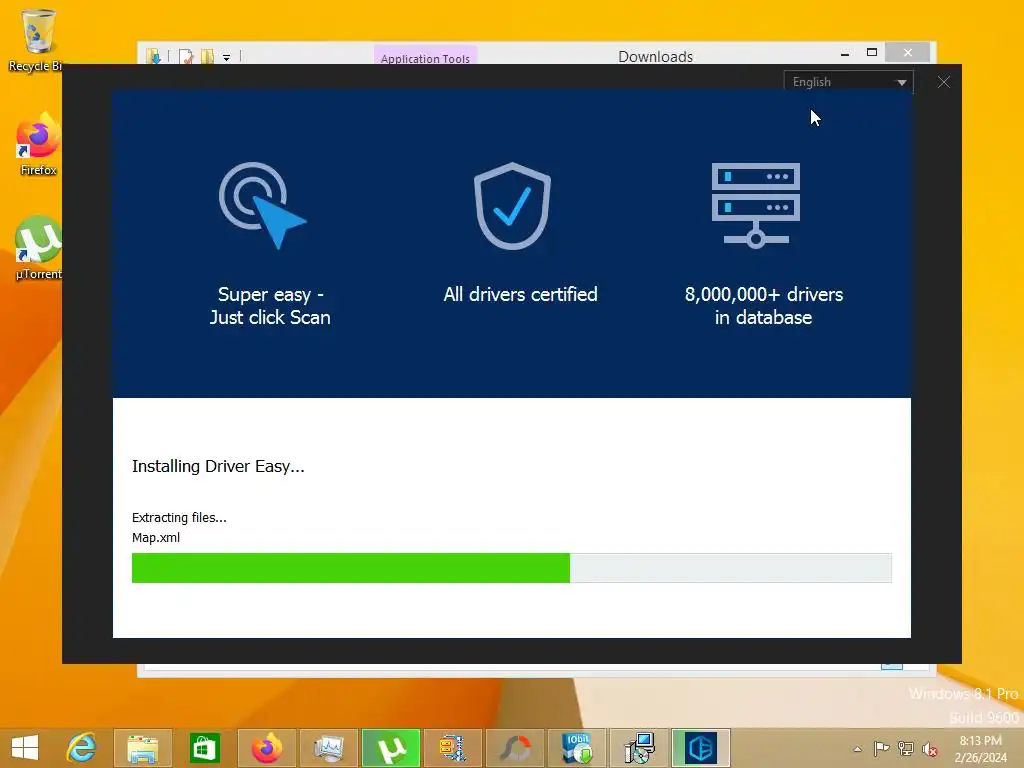Click the shield checkmark icon

[512, 206]
